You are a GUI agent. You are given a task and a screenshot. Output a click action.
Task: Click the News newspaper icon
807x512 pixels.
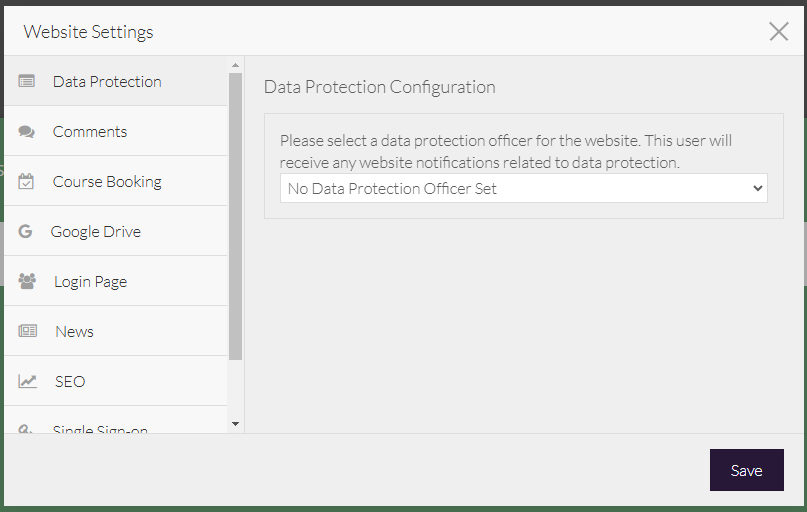[x=27, y=331]
